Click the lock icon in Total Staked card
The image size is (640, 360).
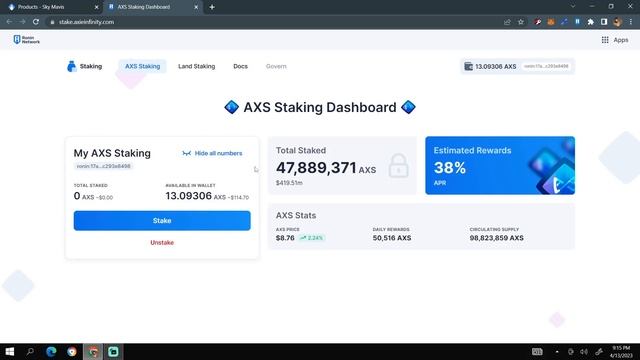[398, 165]
